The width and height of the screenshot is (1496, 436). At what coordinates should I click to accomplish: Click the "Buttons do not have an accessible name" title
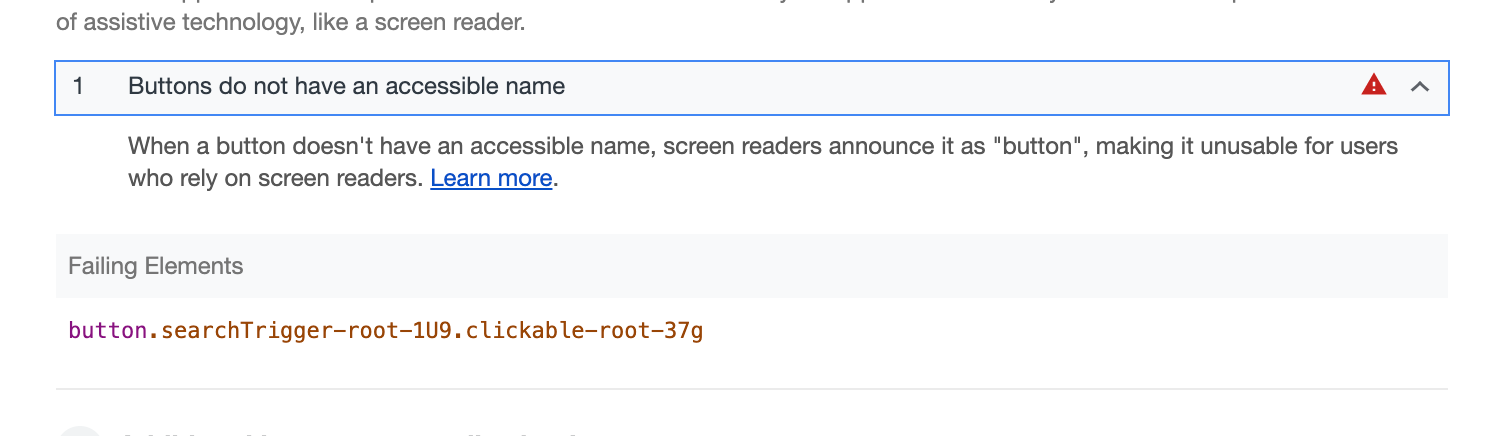click(346, 87)
